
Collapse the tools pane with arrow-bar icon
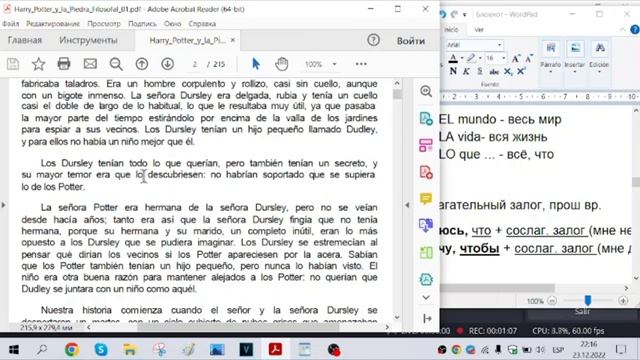point(427,318)
